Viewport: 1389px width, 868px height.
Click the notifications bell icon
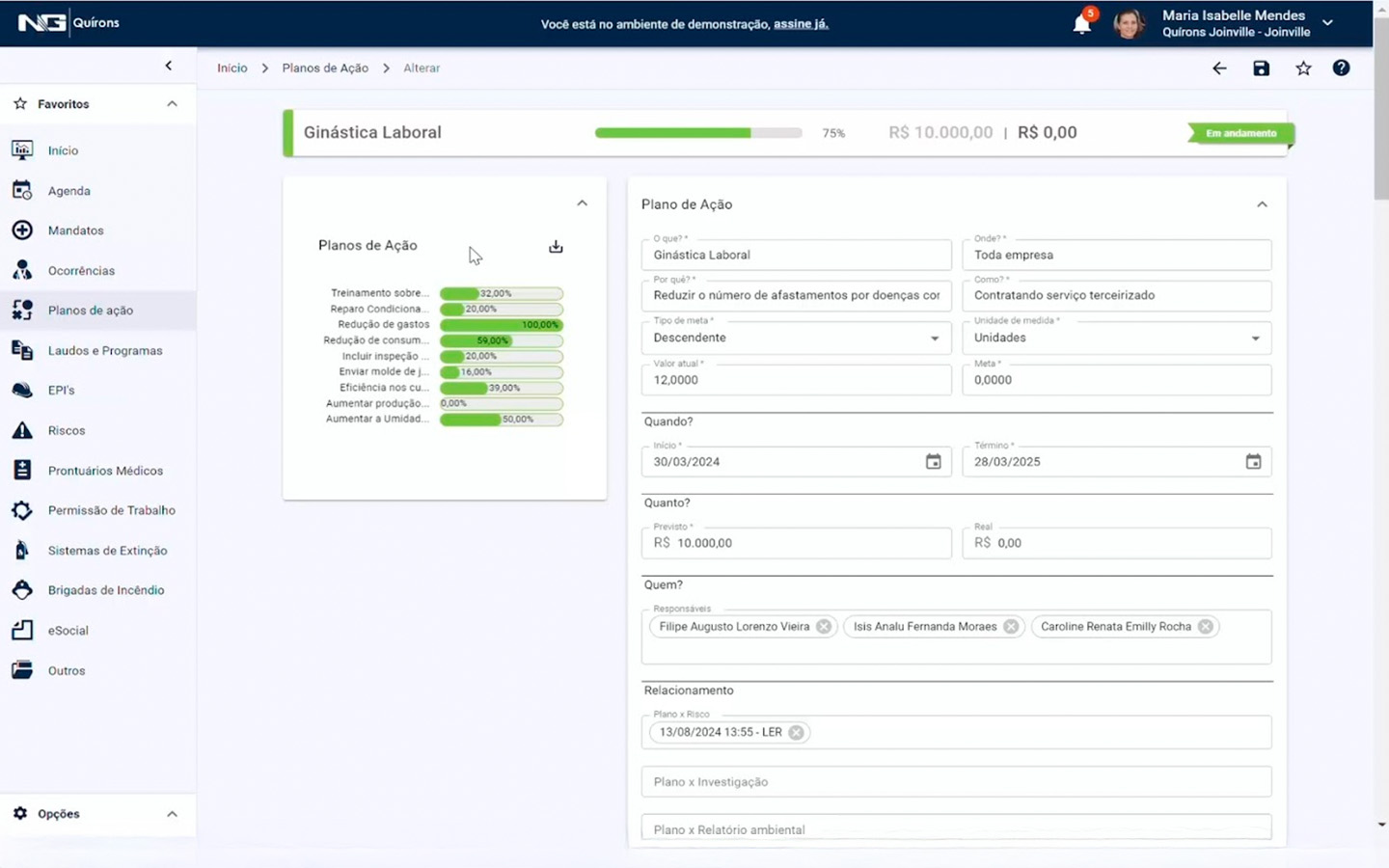(x=1081, y=24)
